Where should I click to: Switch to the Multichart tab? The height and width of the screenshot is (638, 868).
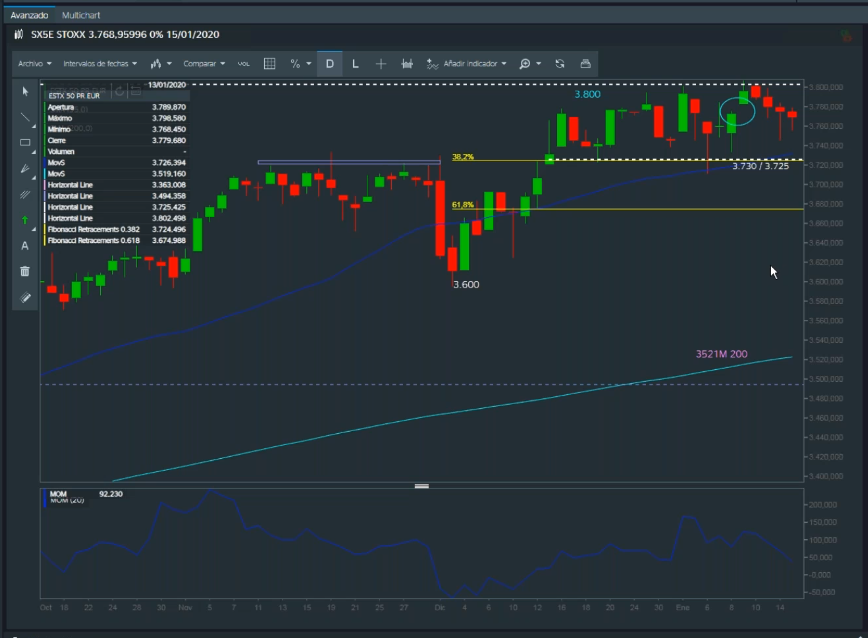[x=79, y=17]
